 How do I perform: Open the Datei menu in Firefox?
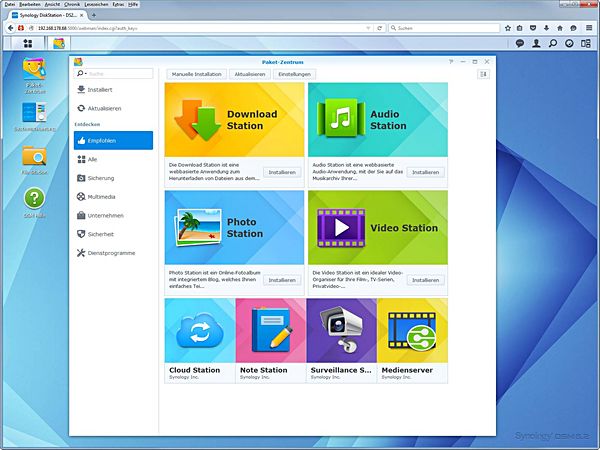click(x=10, y=4)
